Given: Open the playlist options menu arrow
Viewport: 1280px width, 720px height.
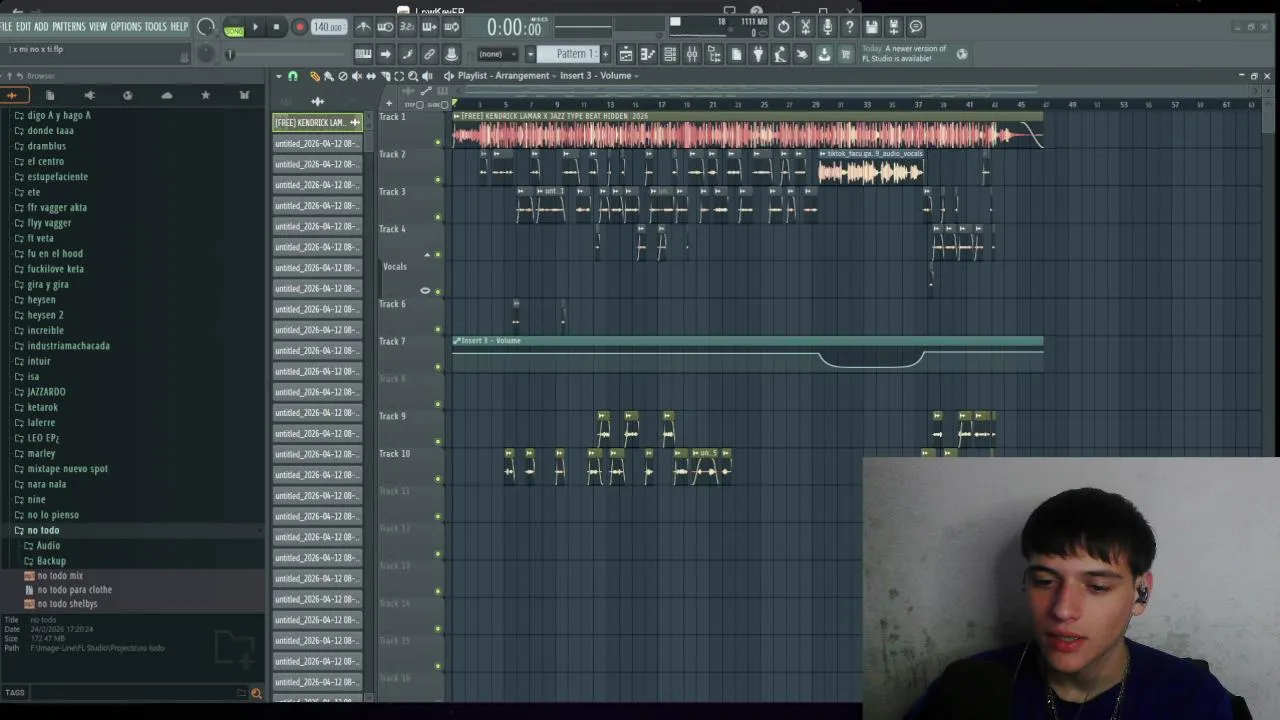Looking at the screenshot, I should pos(279,76).
